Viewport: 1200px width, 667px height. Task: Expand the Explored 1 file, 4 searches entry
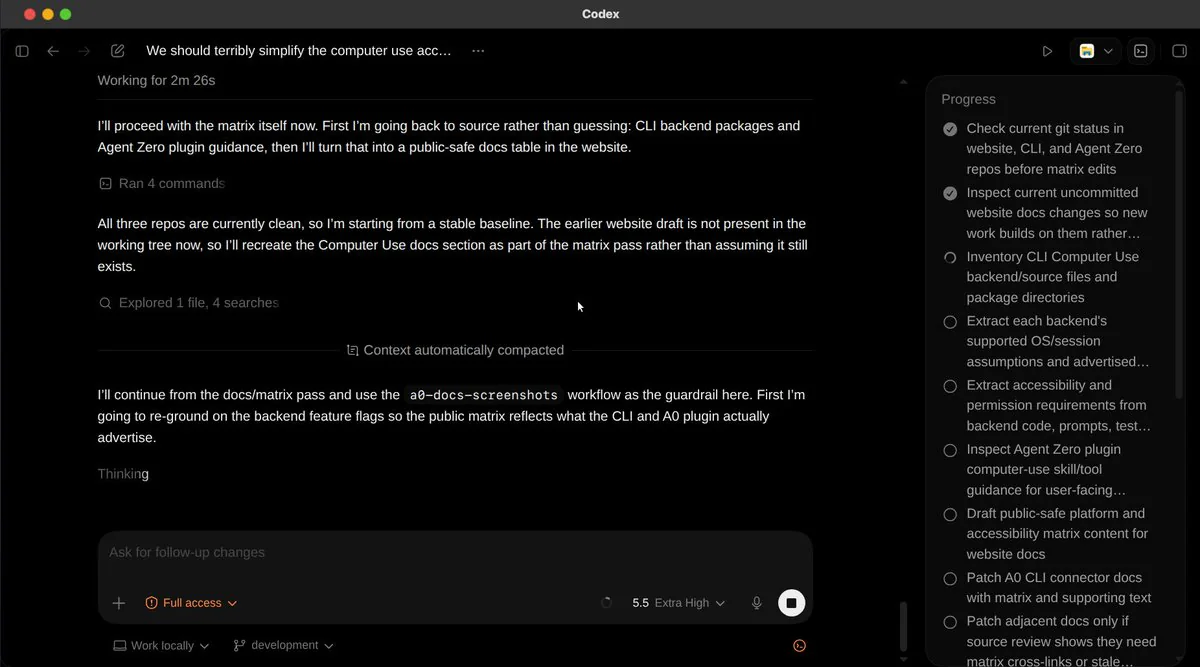(x=189, y=303)
